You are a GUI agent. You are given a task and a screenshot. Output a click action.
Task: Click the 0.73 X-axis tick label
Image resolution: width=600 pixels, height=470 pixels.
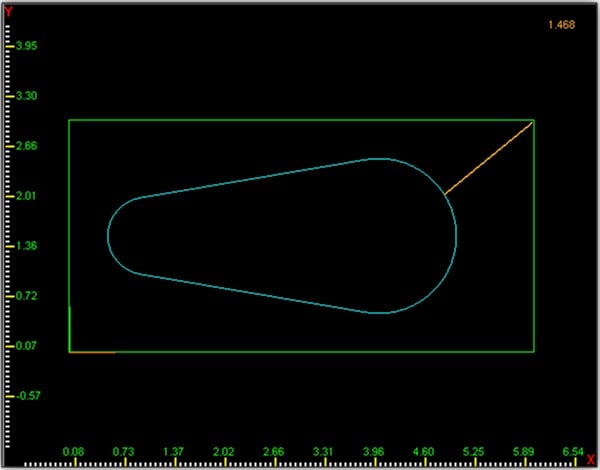tap(123, 452)
